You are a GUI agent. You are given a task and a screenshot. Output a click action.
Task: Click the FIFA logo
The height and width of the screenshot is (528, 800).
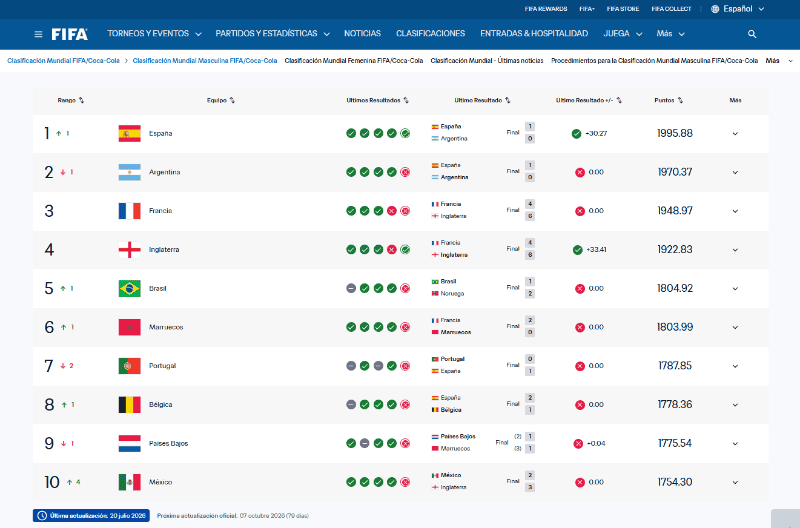[69, 34]
